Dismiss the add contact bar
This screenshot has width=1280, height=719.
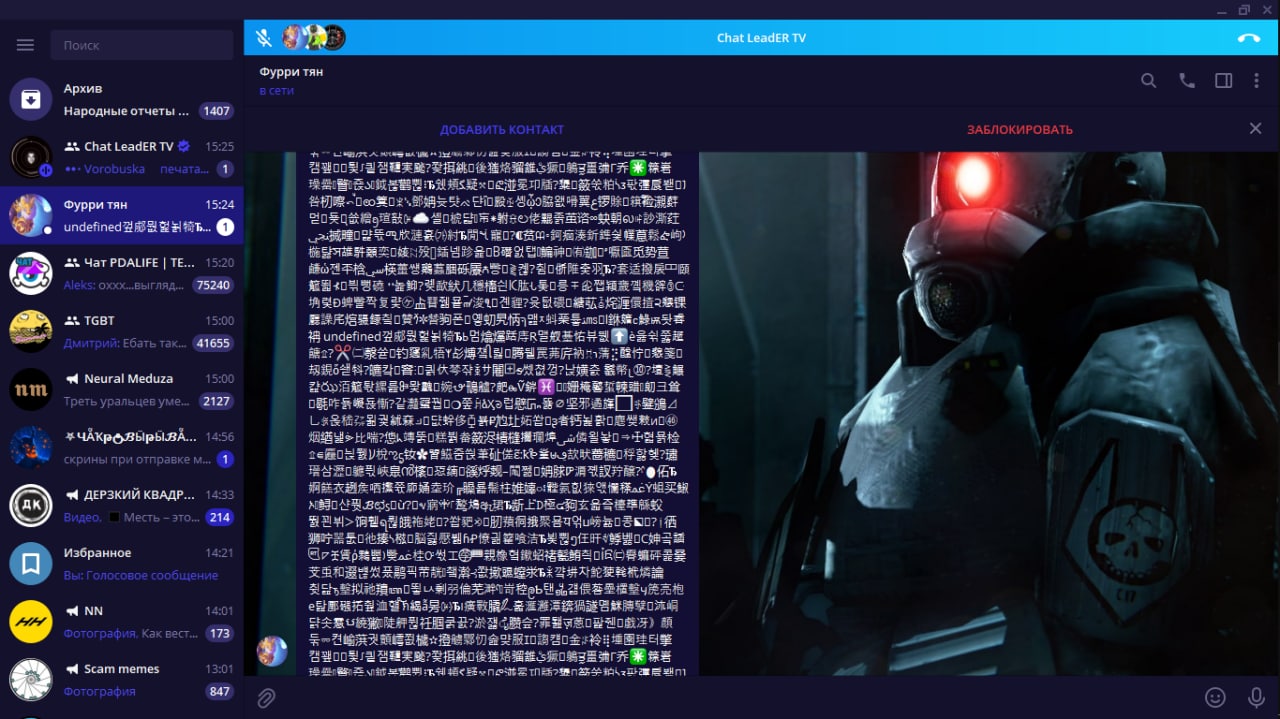point(1255,128)
